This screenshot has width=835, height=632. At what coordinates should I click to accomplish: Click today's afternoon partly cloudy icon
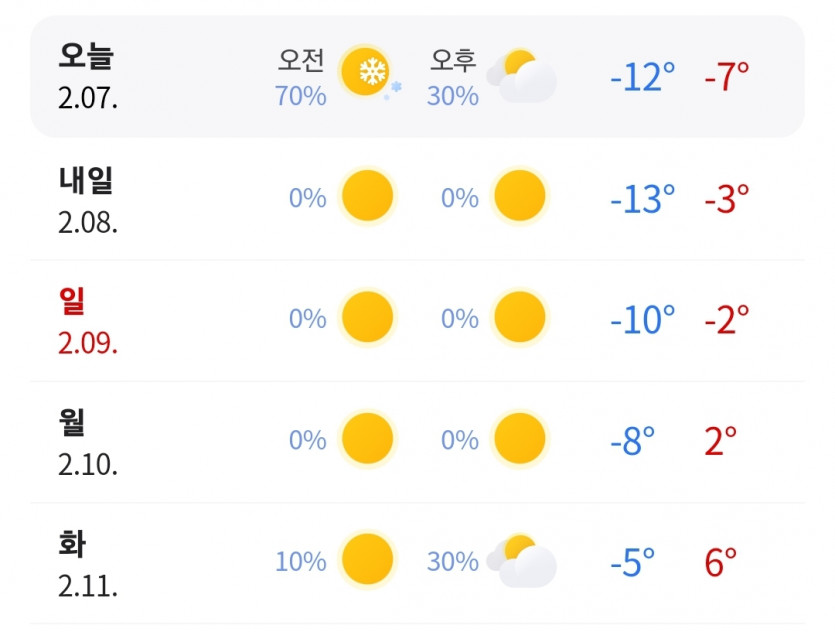pyautogui.click(x=521, y=76)
